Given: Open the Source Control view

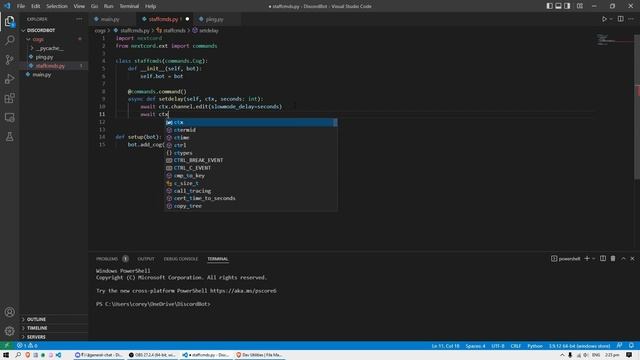Looking at the screenshot, I should (9, 60).
